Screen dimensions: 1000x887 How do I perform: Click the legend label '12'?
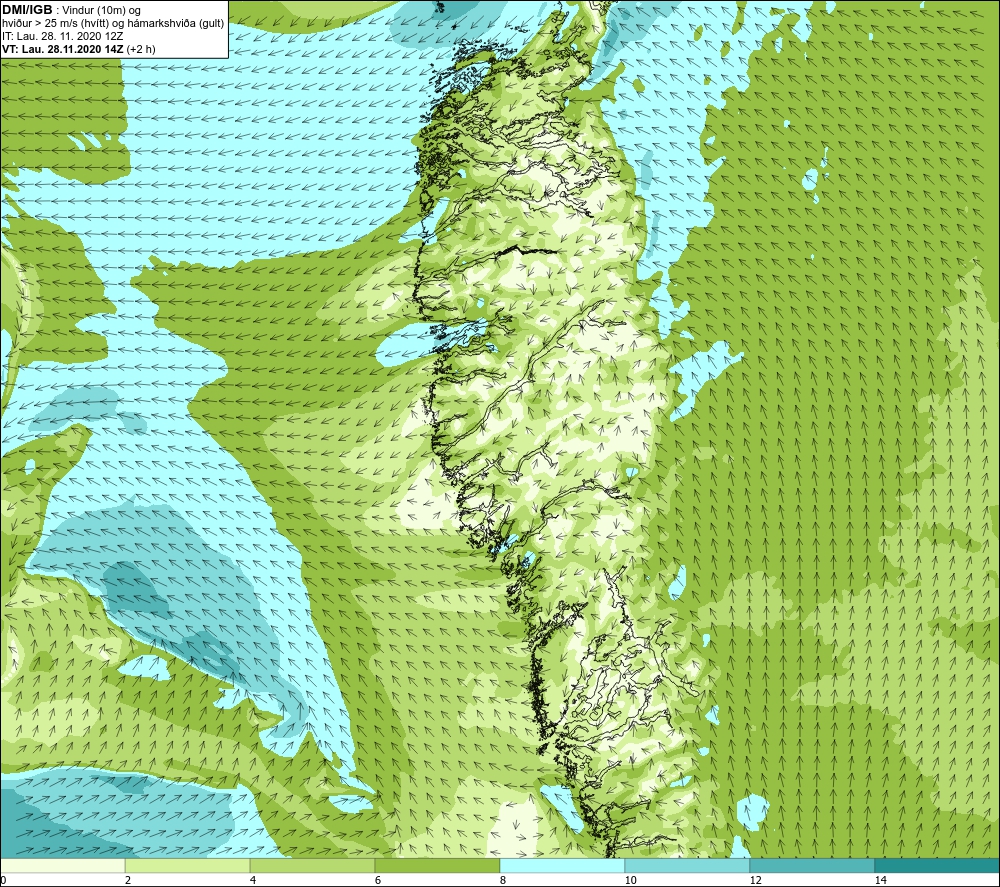(x=755, y=881)
